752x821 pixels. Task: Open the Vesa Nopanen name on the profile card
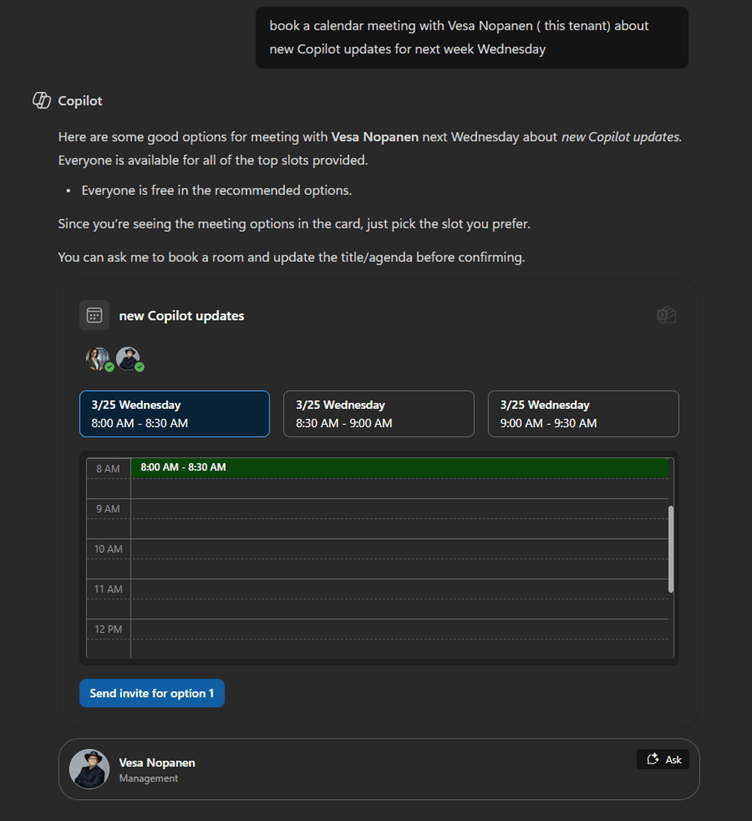157,762
